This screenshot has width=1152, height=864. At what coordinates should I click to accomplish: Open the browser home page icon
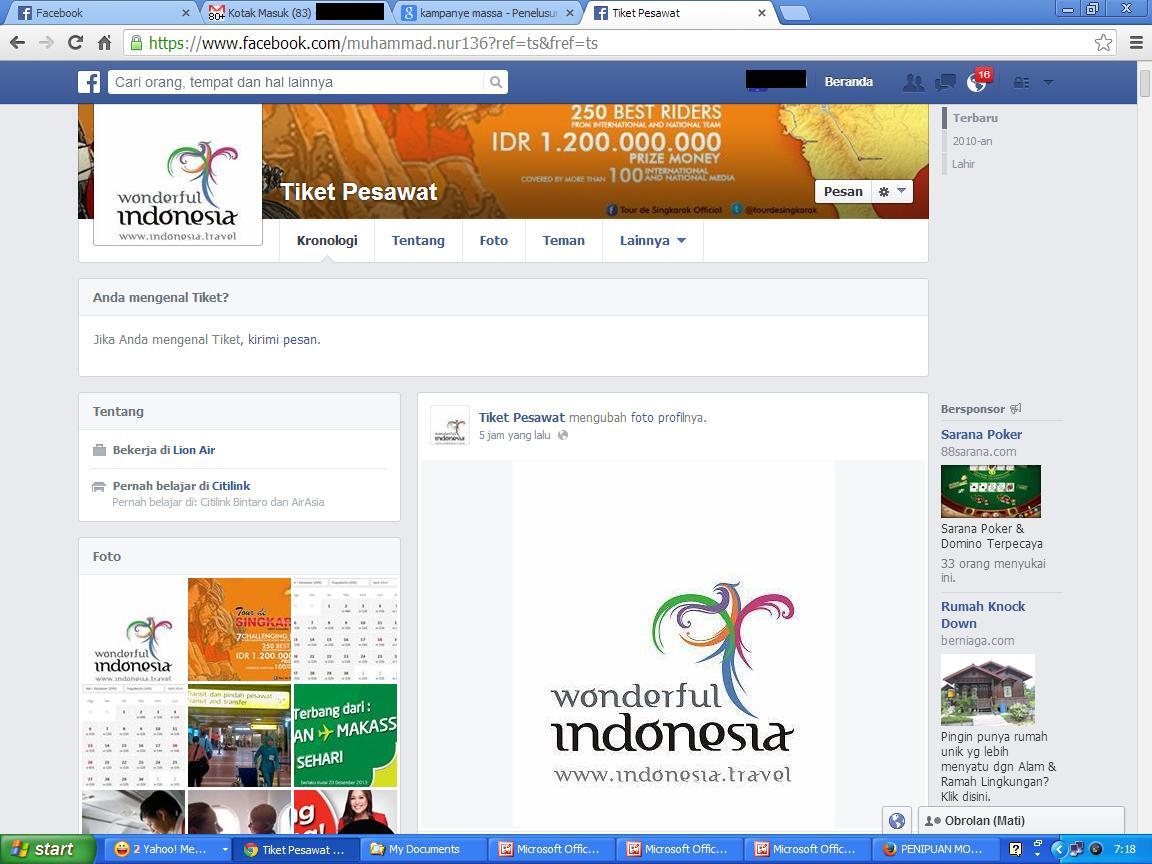(x=104, y=43)
